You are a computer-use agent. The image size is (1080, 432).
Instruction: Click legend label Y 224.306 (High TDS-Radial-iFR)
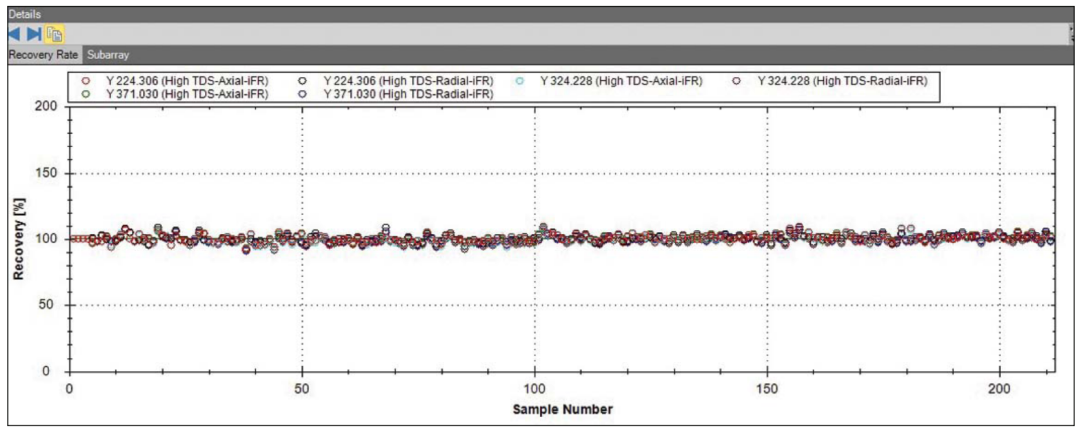point(408,80)
